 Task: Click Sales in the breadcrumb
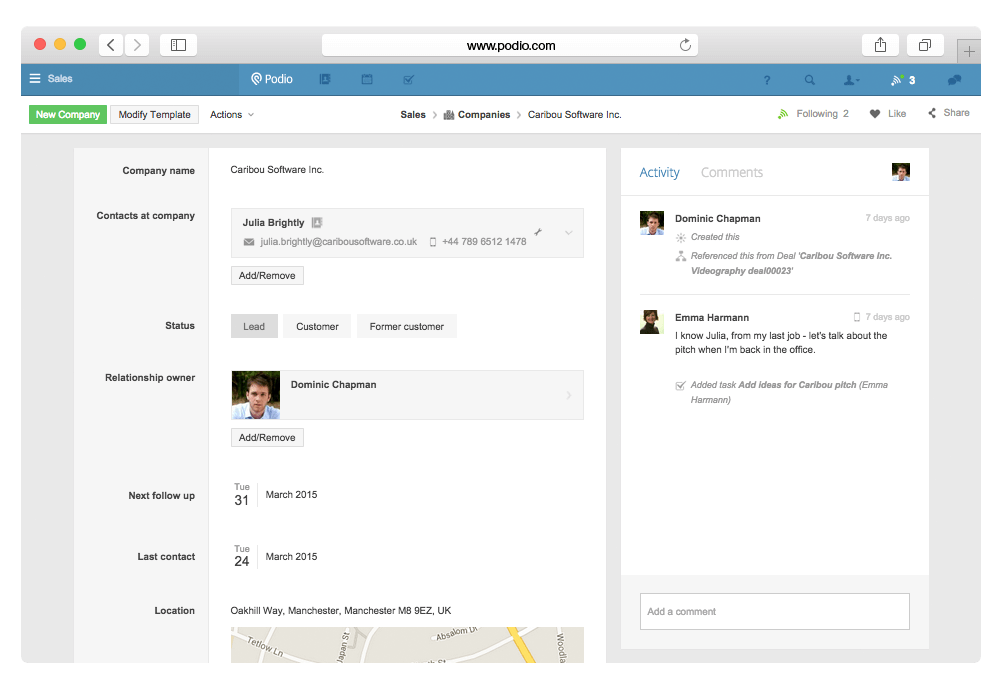(413, 115)
